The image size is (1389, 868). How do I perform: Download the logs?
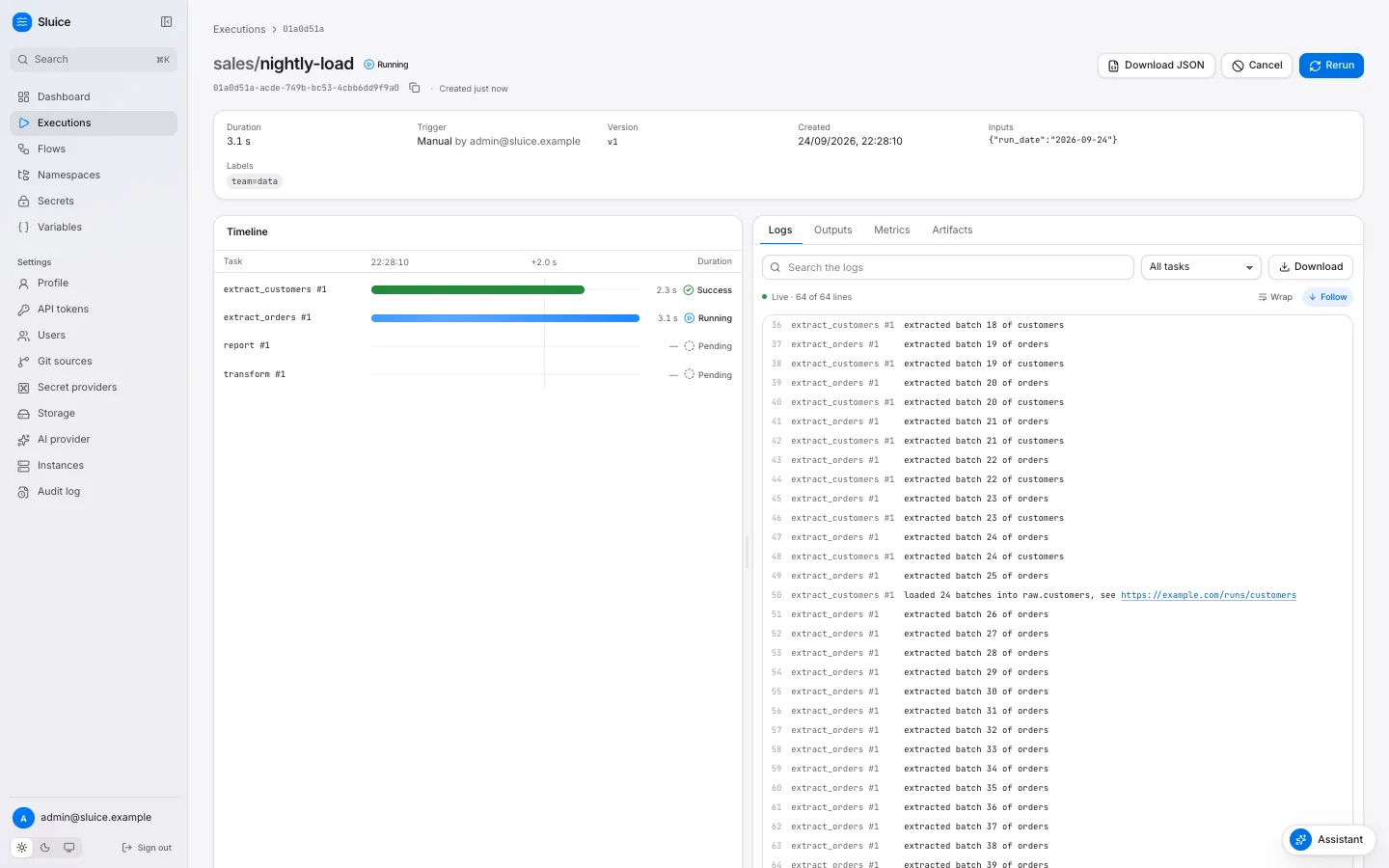(x=1311, y=267)
